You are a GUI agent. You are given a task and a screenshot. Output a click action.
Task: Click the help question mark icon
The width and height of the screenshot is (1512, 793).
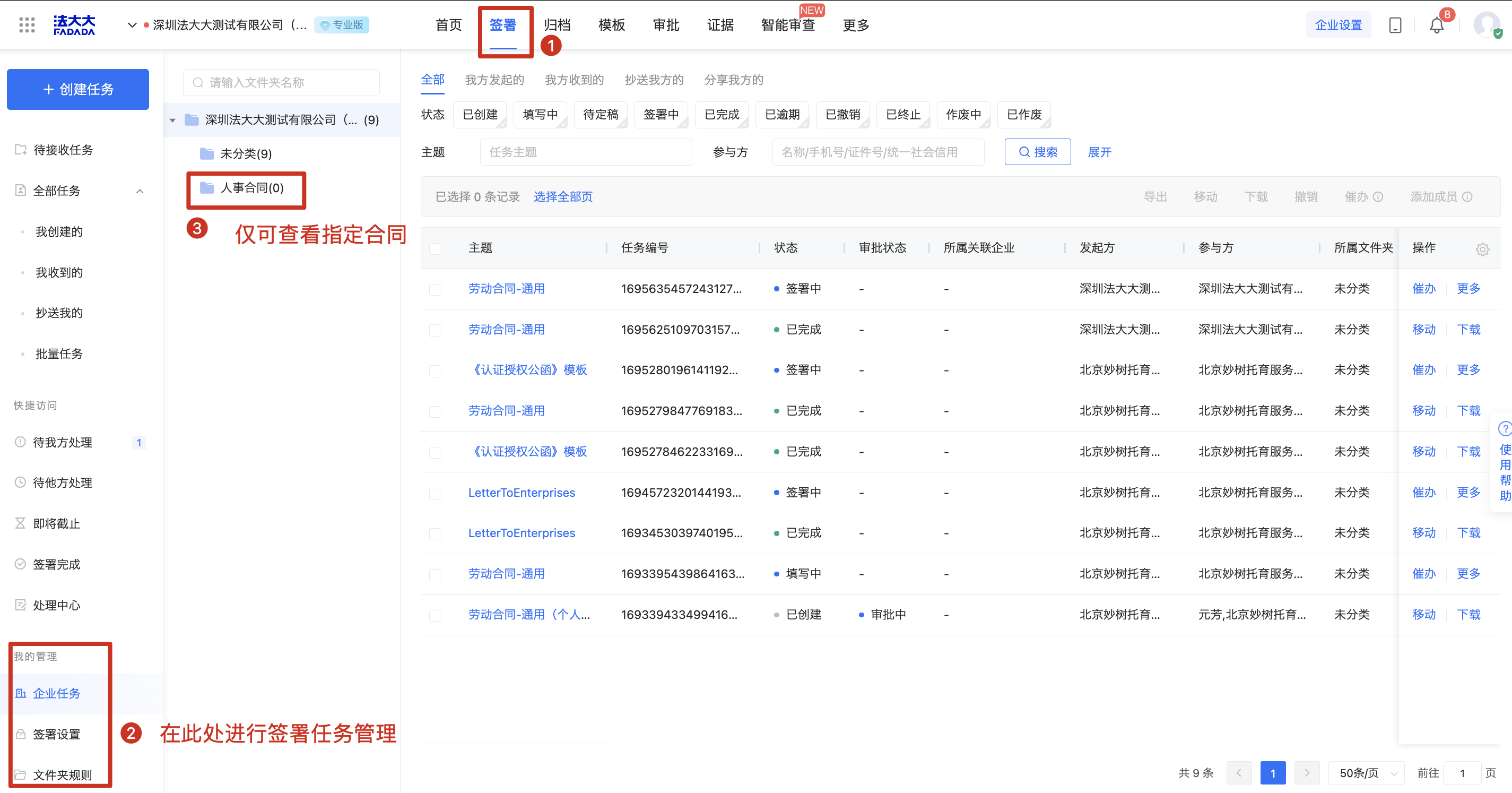coord(1504,429)
